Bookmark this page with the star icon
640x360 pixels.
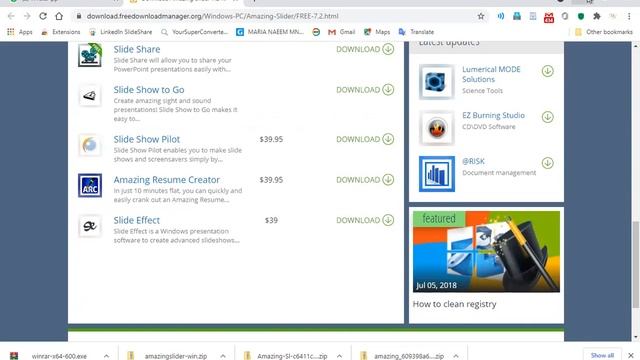coord(481,16)
